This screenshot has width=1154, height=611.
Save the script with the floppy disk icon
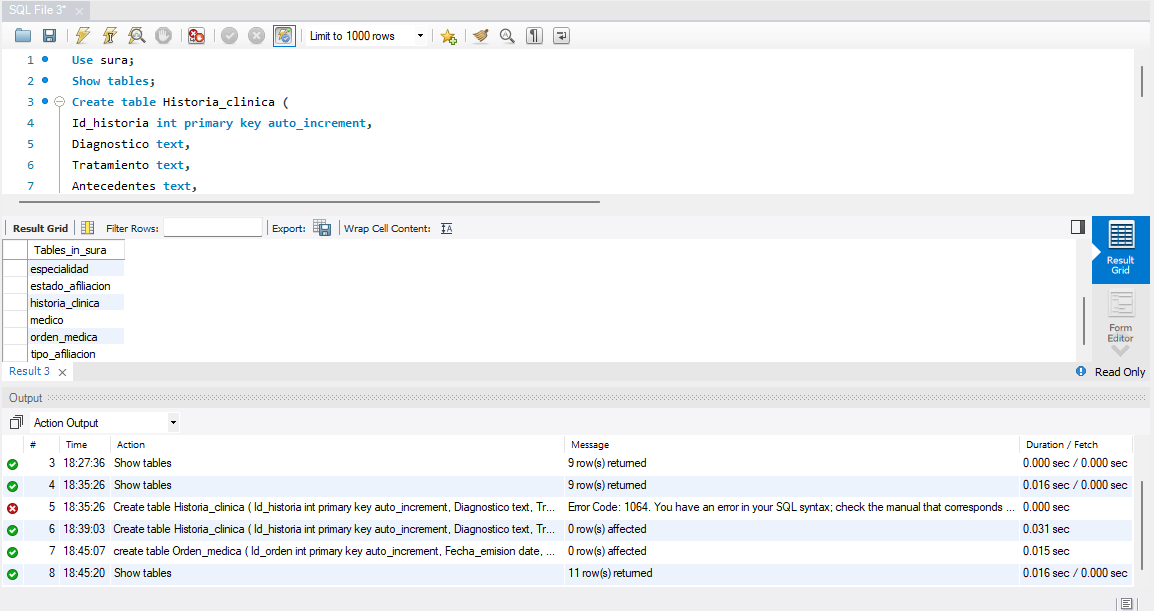coord(49,36)
